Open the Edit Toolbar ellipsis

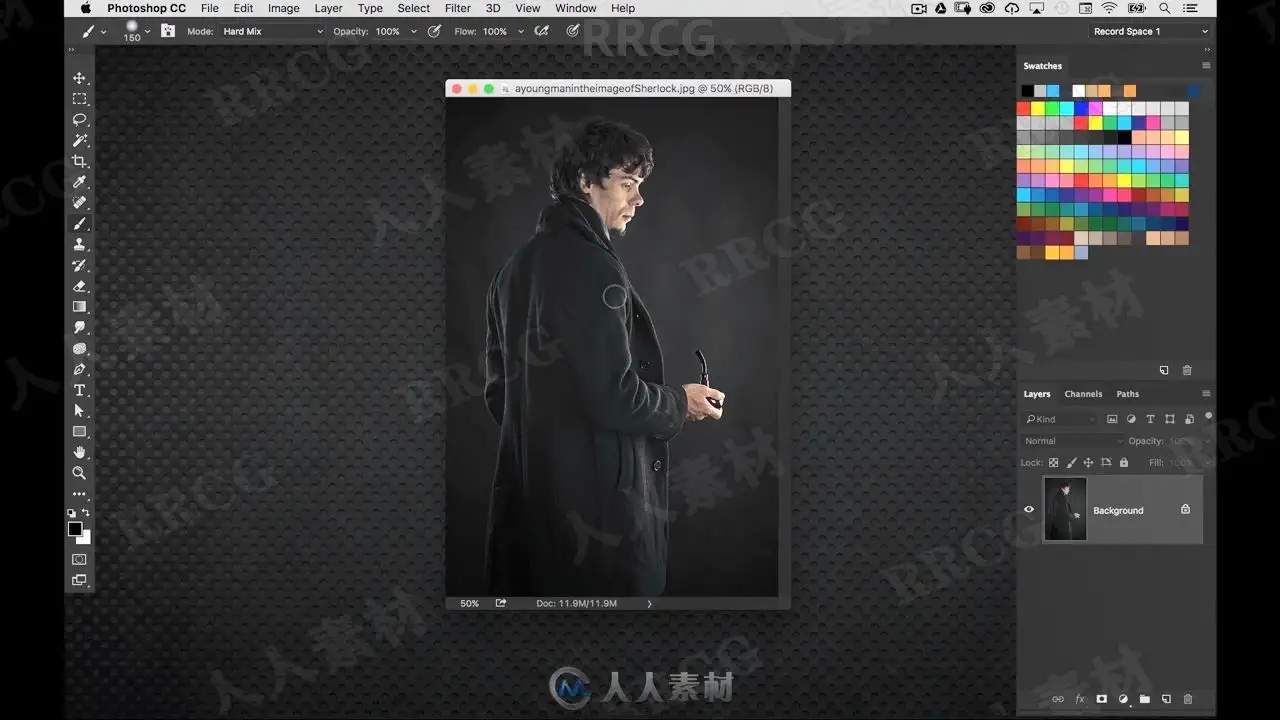(80, 494)
